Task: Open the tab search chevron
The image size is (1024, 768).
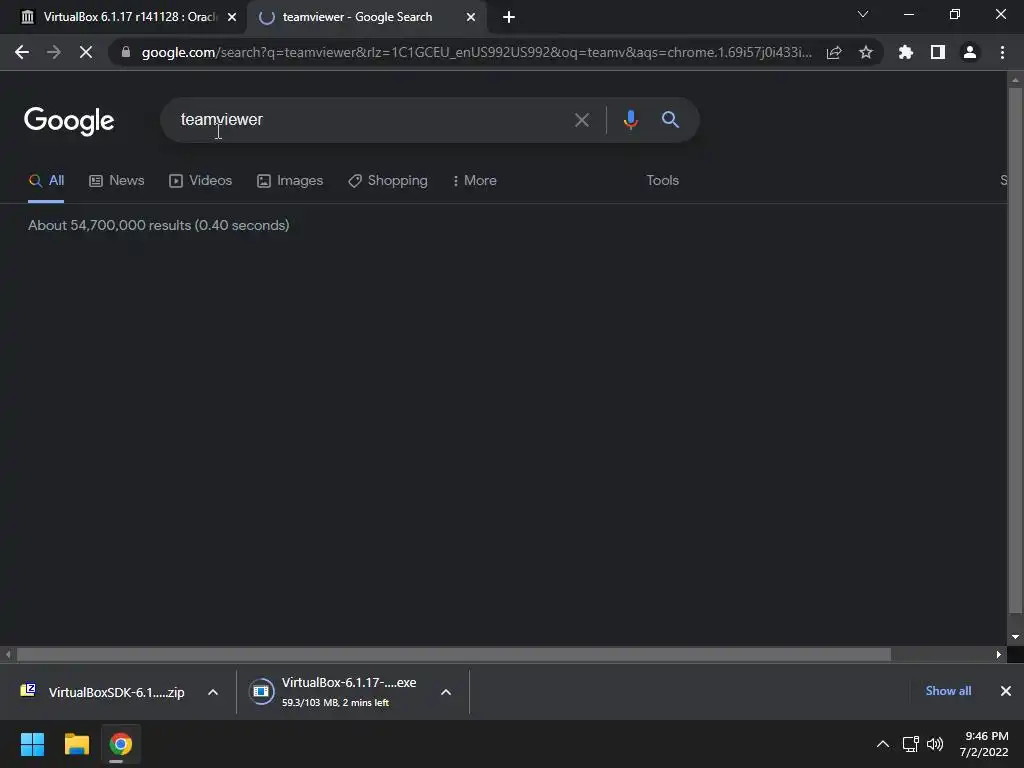Action: pyautogui.click(x=863, y=14)
